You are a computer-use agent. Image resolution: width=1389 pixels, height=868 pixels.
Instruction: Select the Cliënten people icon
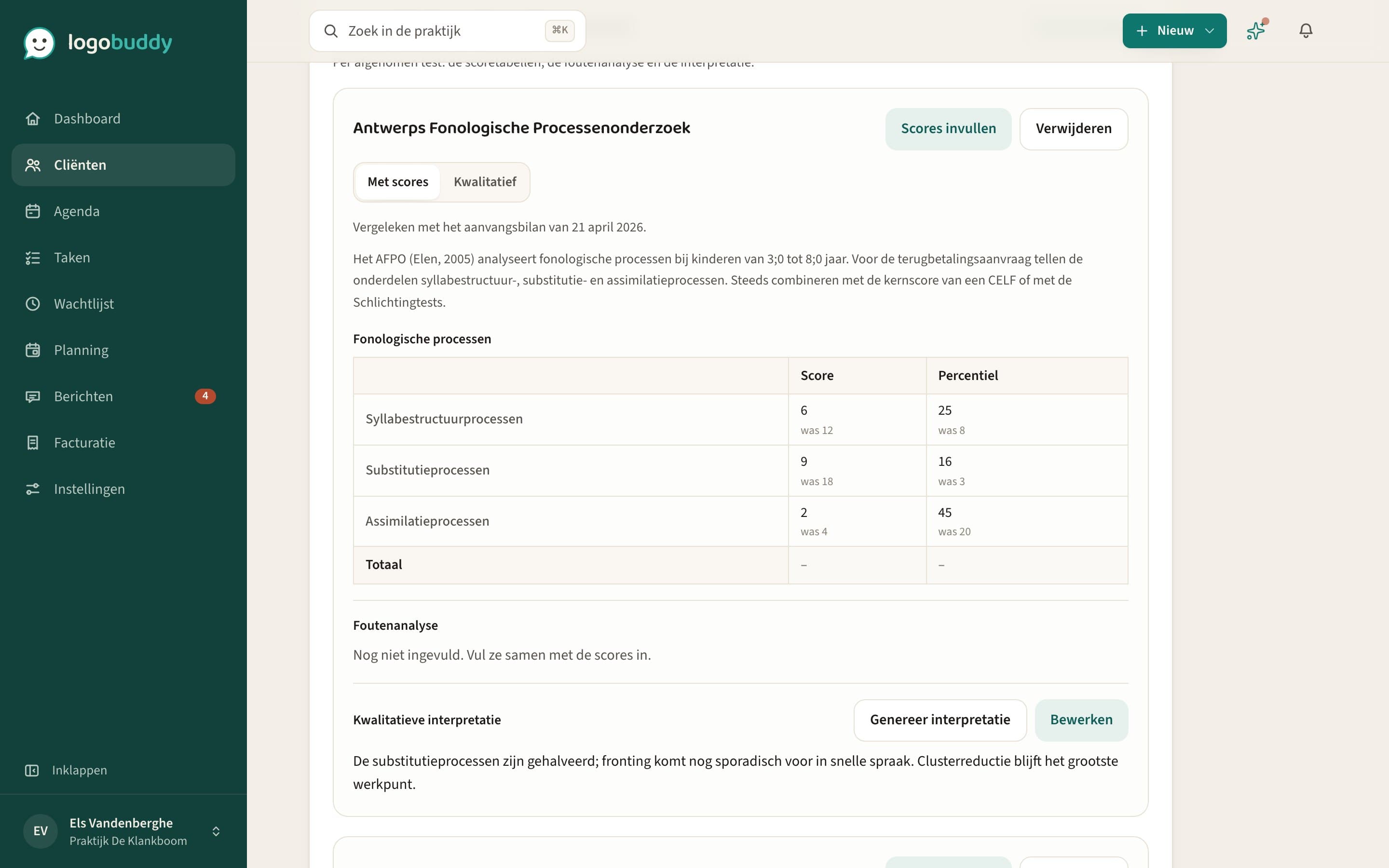(33, 165)
